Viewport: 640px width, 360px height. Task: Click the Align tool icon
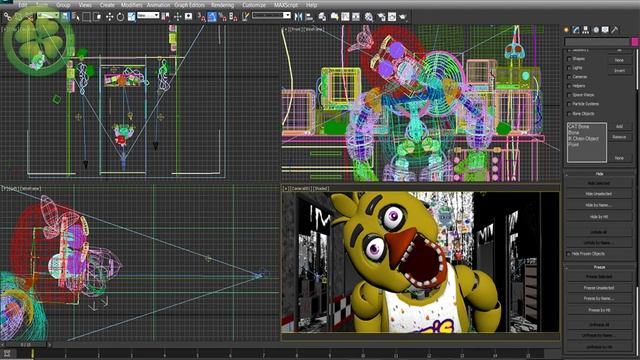pos(309,17)
